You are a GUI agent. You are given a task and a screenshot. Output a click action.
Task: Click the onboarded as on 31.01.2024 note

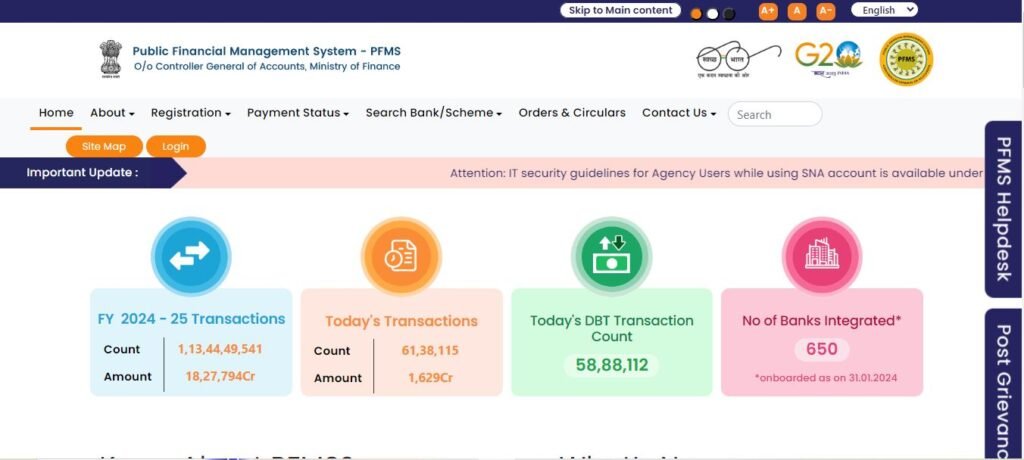825,378
